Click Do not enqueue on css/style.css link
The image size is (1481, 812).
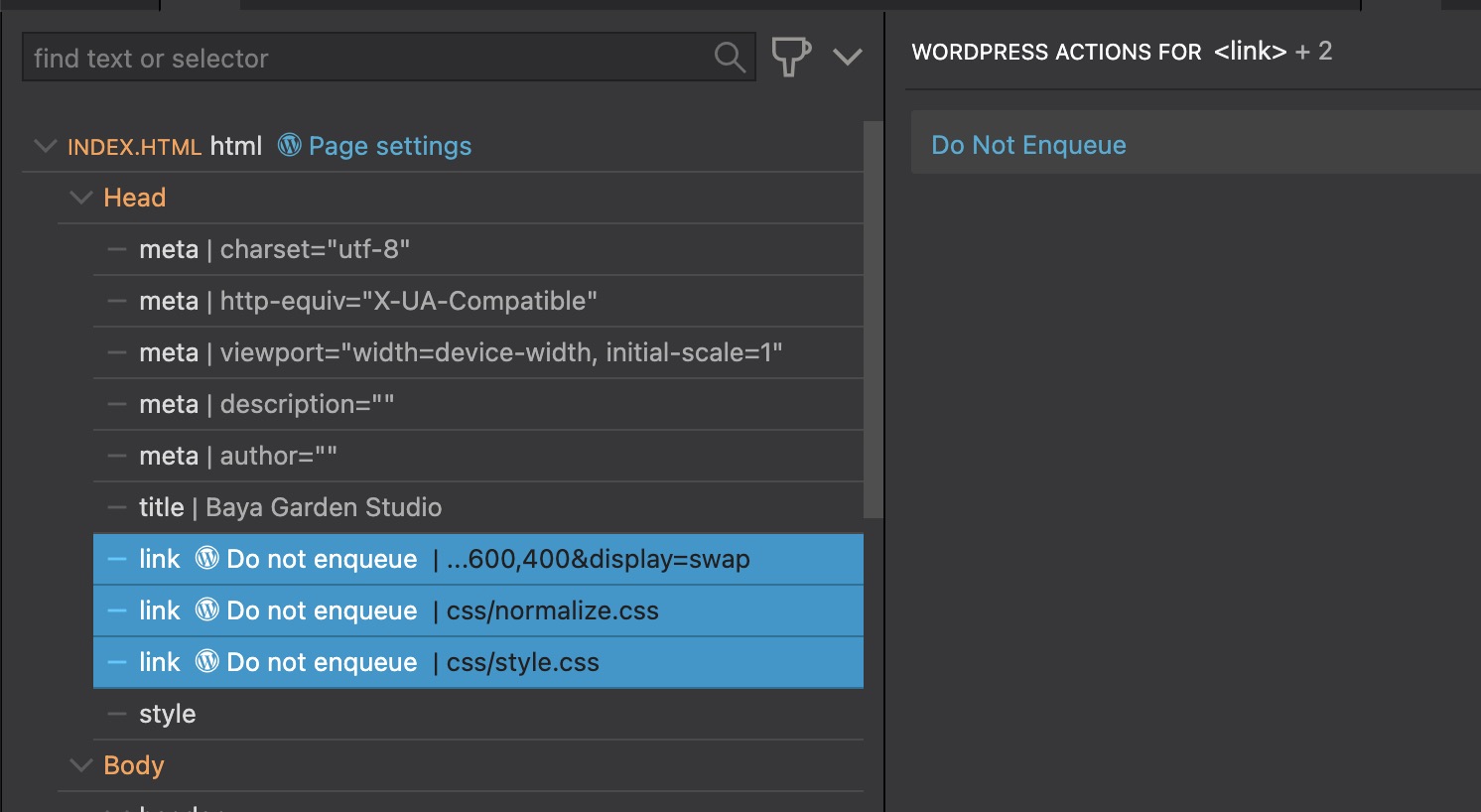pyautogui.click(x=322, y=662)
